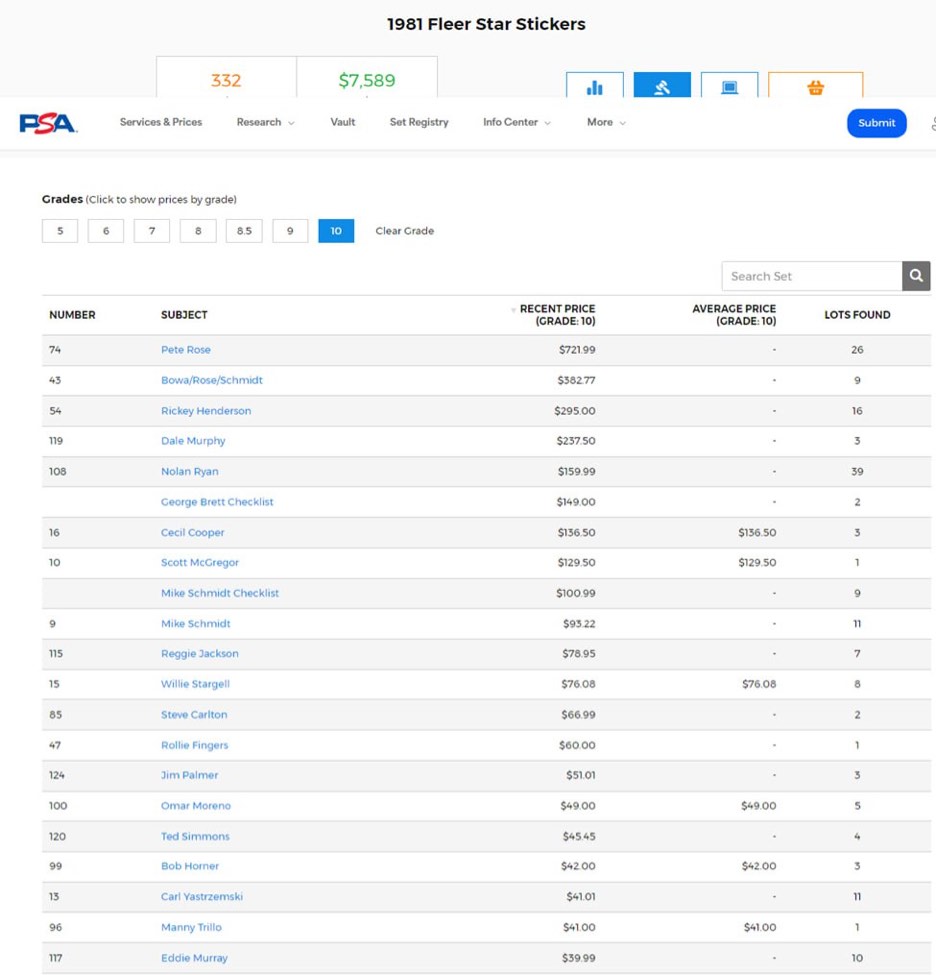This screenshot has width=936, height=975.
Task: Open Reggie Jackson card link
Action: tap(200, 654)
